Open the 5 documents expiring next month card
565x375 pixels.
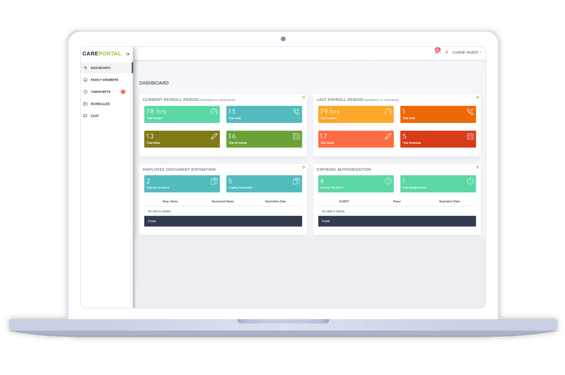tap(264, 184)
